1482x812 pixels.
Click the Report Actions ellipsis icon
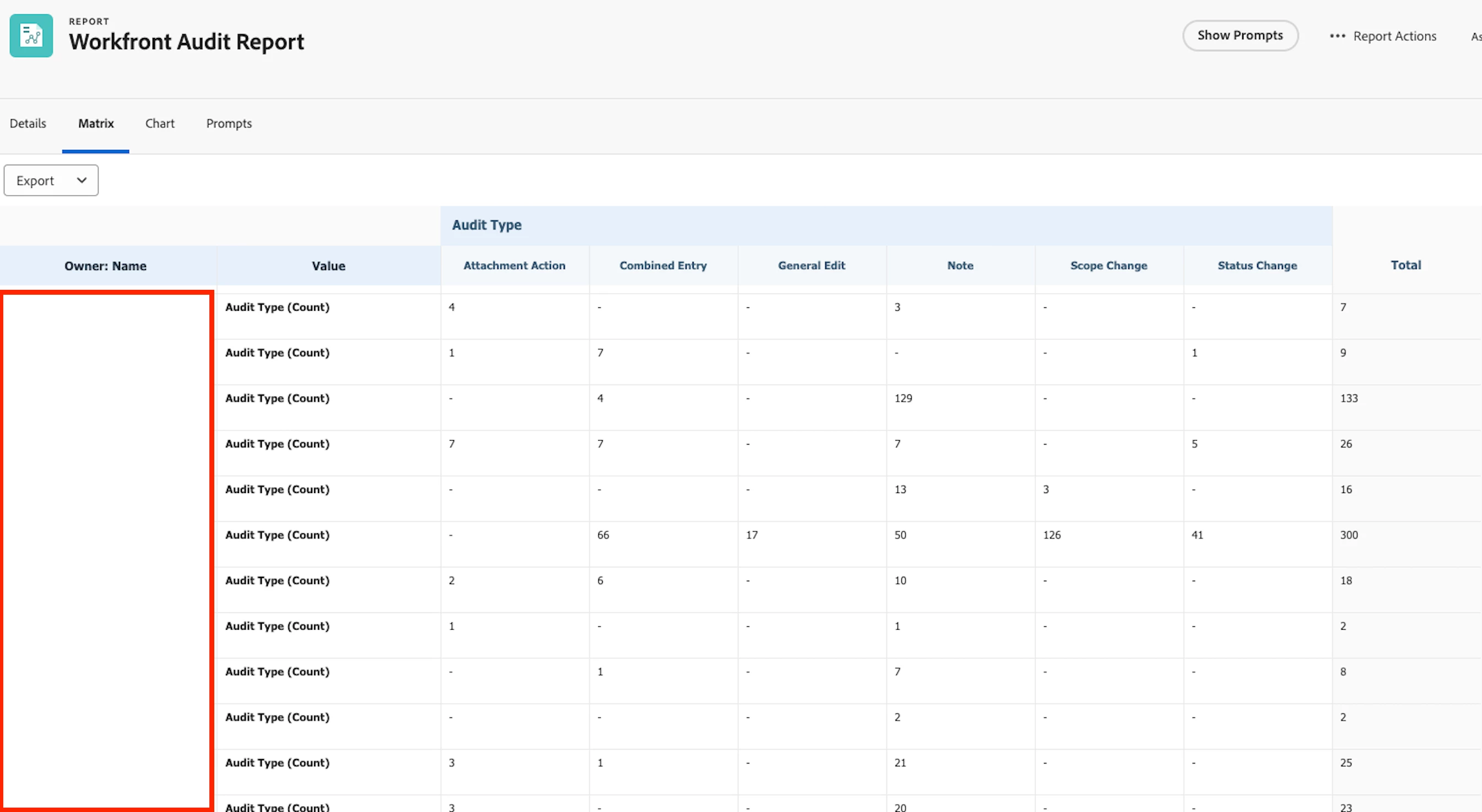(1337, 36)
